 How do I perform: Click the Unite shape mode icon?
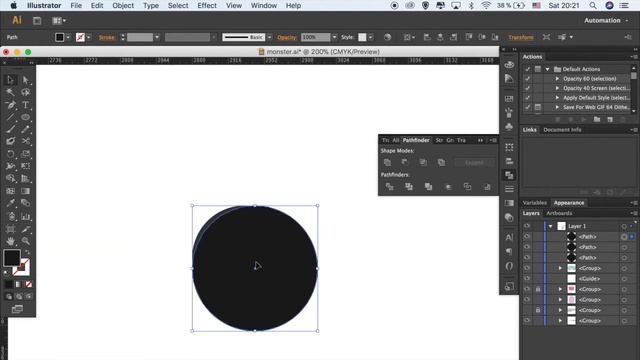click(387, 162)
